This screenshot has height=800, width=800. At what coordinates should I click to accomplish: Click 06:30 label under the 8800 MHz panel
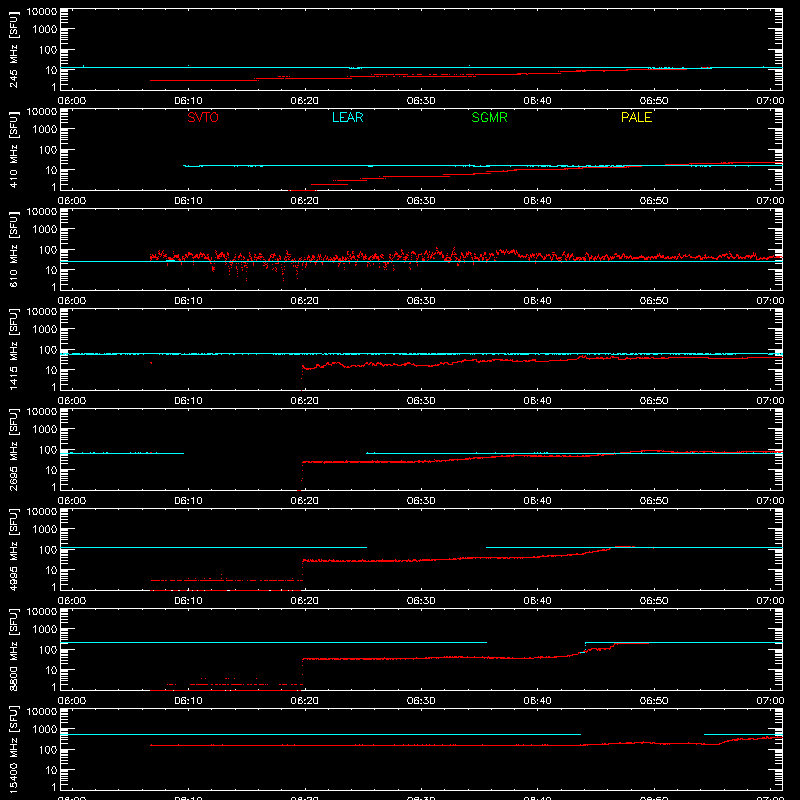coord(421,701)
